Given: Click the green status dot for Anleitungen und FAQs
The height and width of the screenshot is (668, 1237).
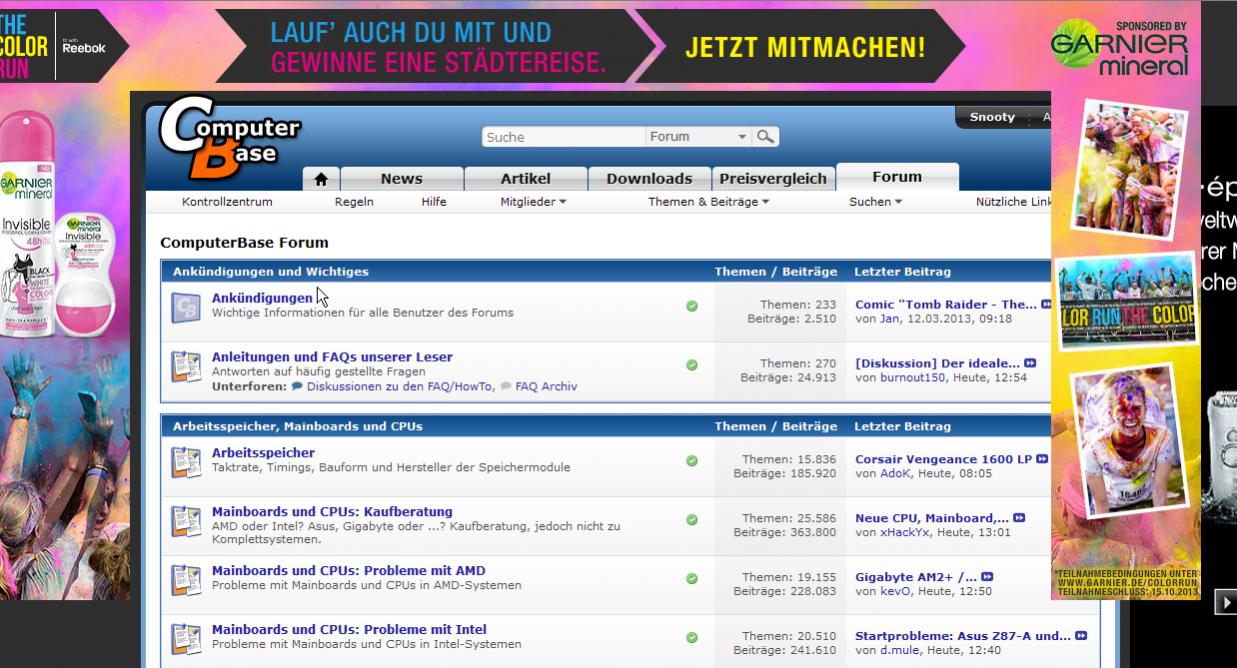Looking at the screenshot, I should (x=692, y=365).
